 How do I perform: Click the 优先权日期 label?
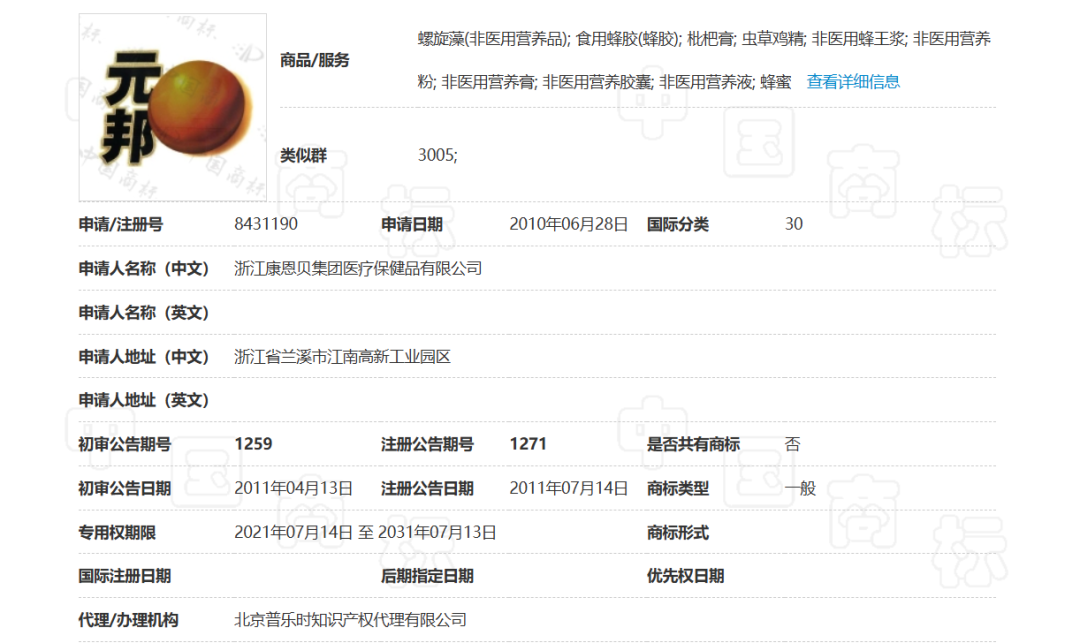point(685,576)
